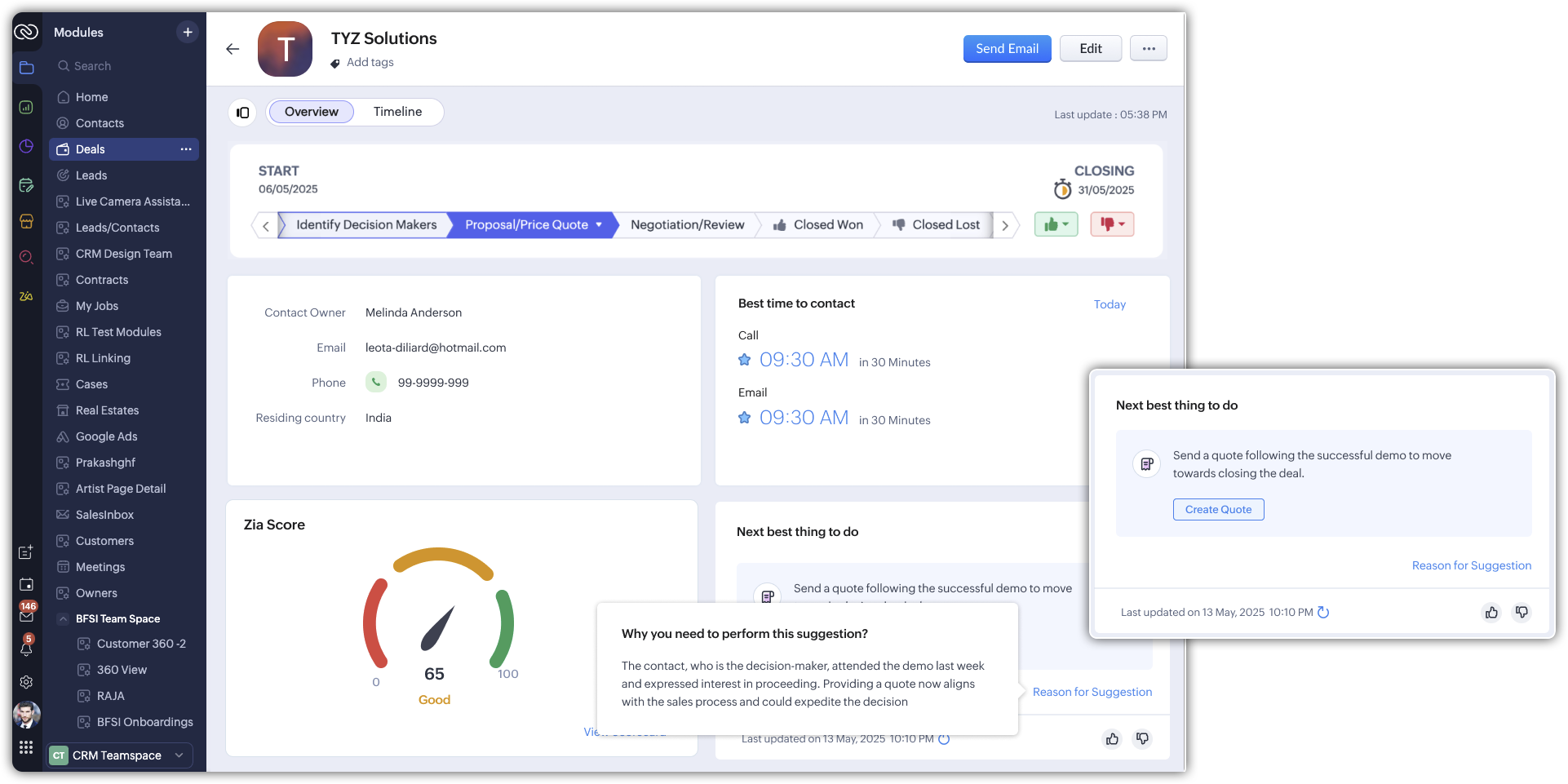Open the green thumbs-up won dropdown

point(1056,224)
